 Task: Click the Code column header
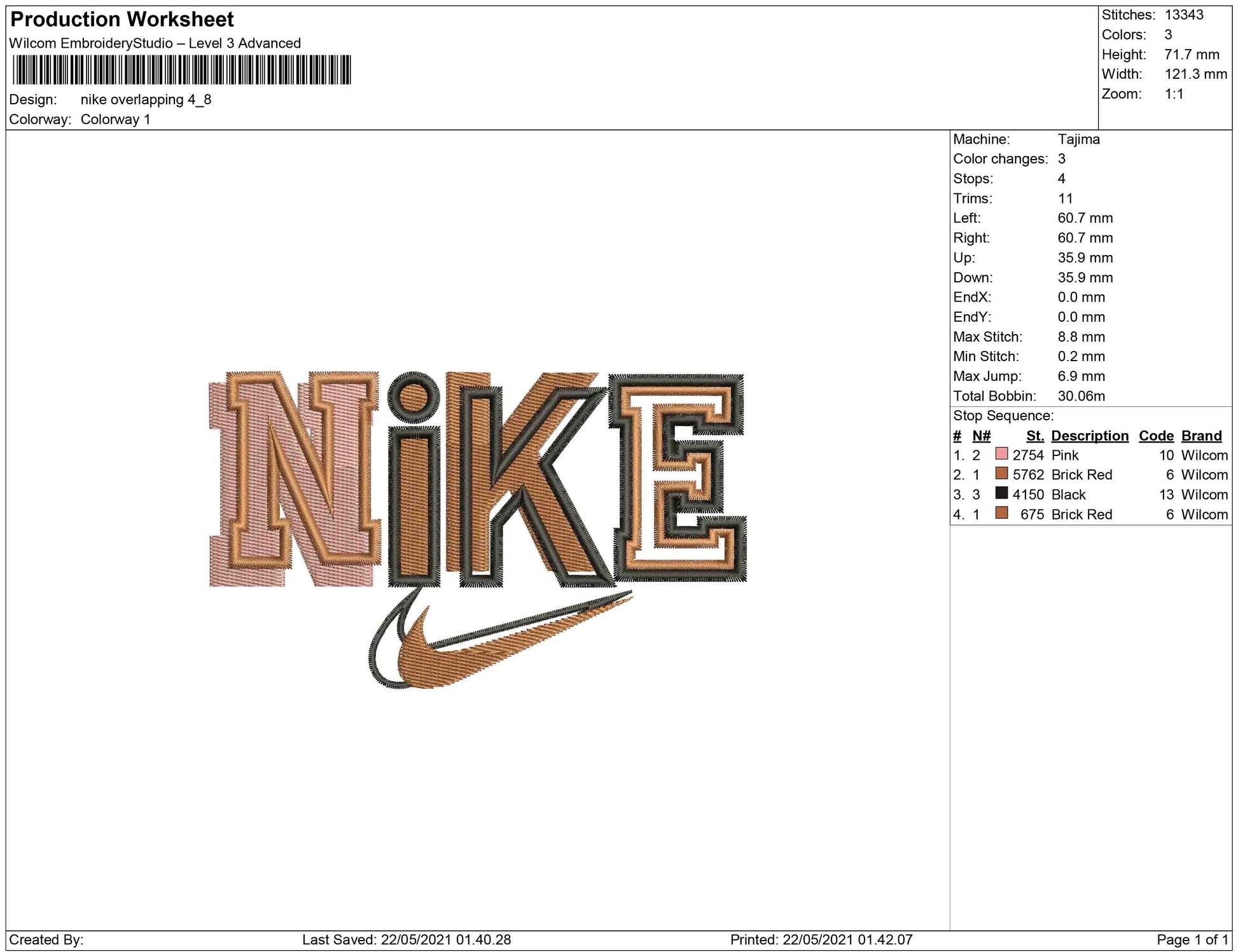tap(1155, 436)
